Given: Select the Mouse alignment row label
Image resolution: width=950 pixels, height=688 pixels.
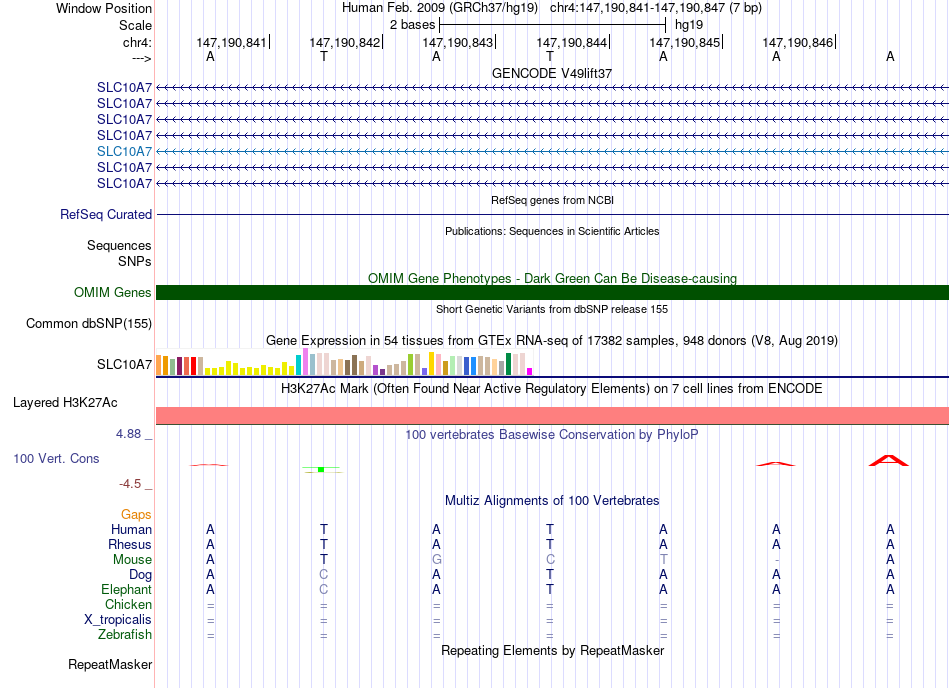Looking at the screenshot, I should (x=132, y=560).
